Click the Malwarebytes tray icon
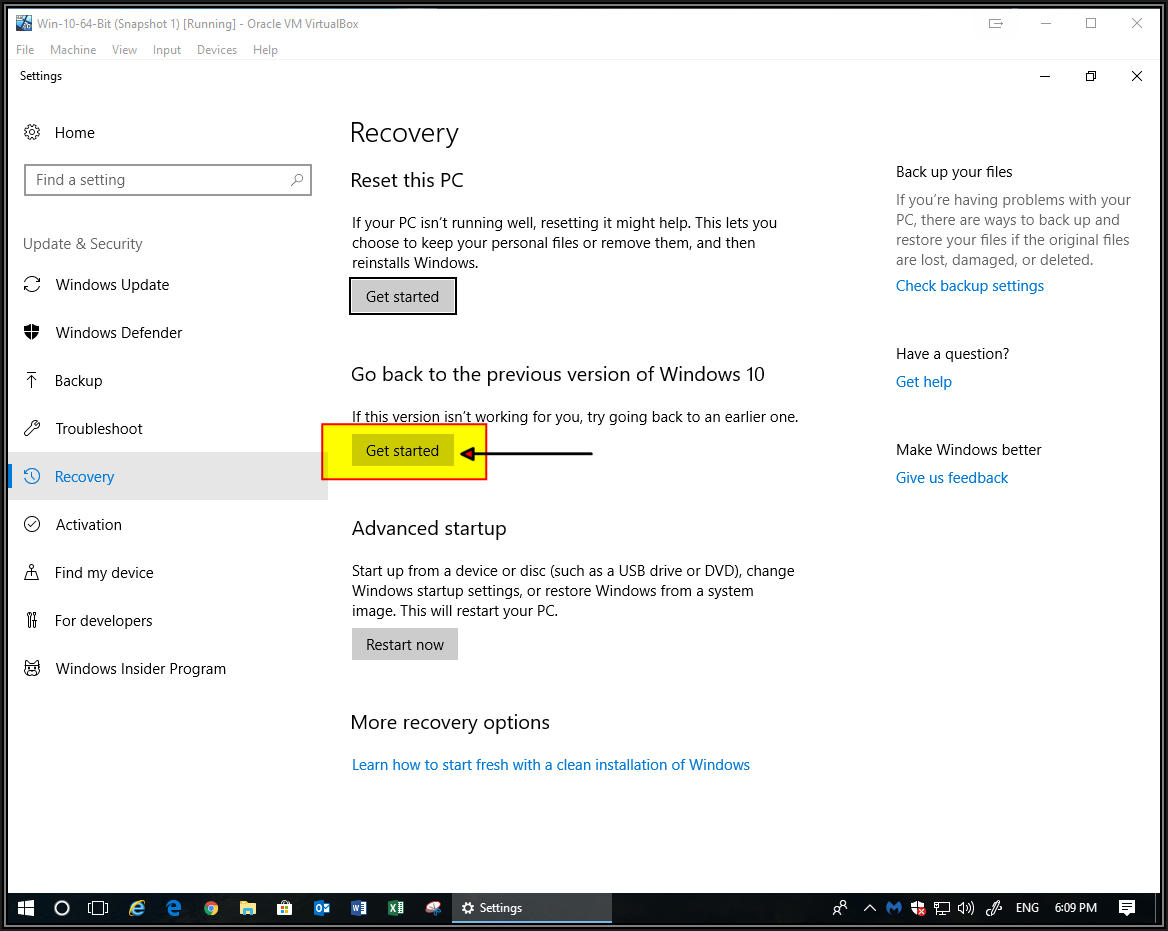Image resolution: width=1168 pixels, height=931 pixels. [x=894, y=908]
